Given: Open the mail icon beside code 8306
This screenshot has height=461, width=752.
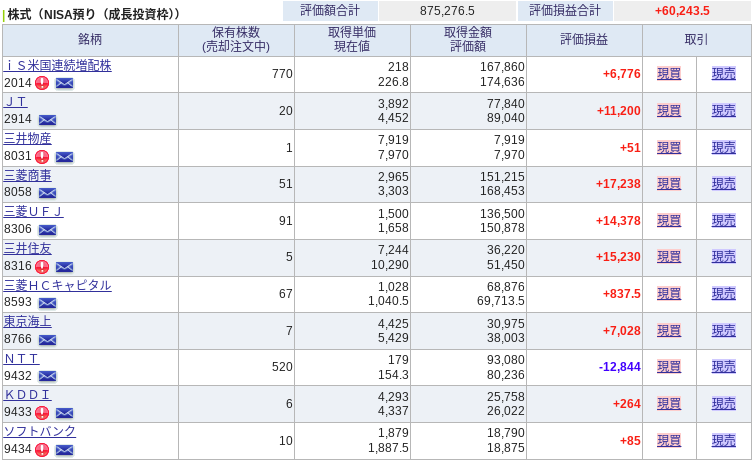Looking at the screenshot, I should 47,230.
